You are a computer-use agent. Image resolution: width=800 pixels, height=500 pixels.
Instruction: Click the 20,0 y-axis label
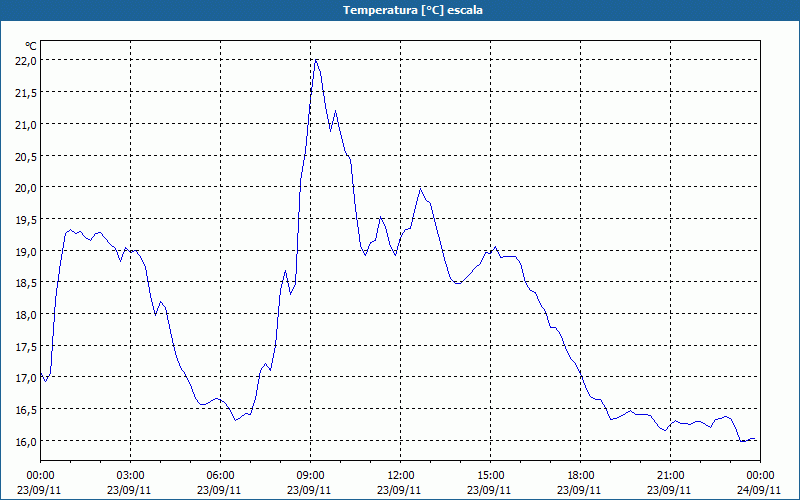(x=26, y=188)
